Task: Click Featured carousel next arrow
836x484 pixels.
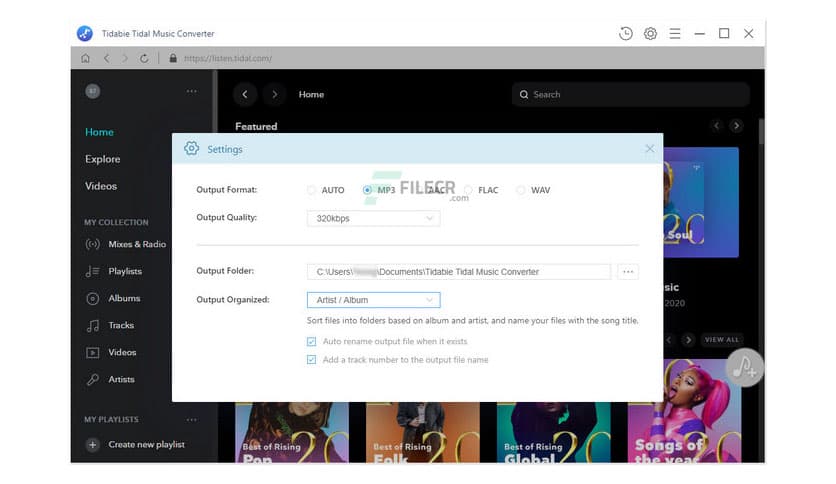Action: [736, 126]
